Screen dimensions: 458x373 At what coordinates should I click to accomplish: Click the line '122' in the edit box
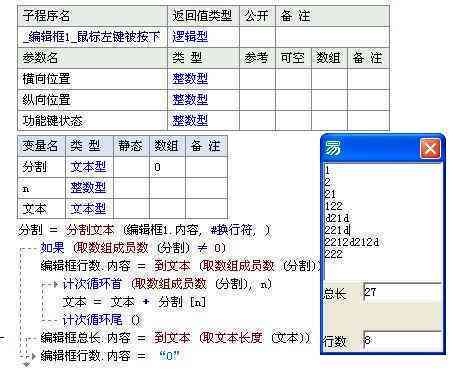click(x=333, y=206)
